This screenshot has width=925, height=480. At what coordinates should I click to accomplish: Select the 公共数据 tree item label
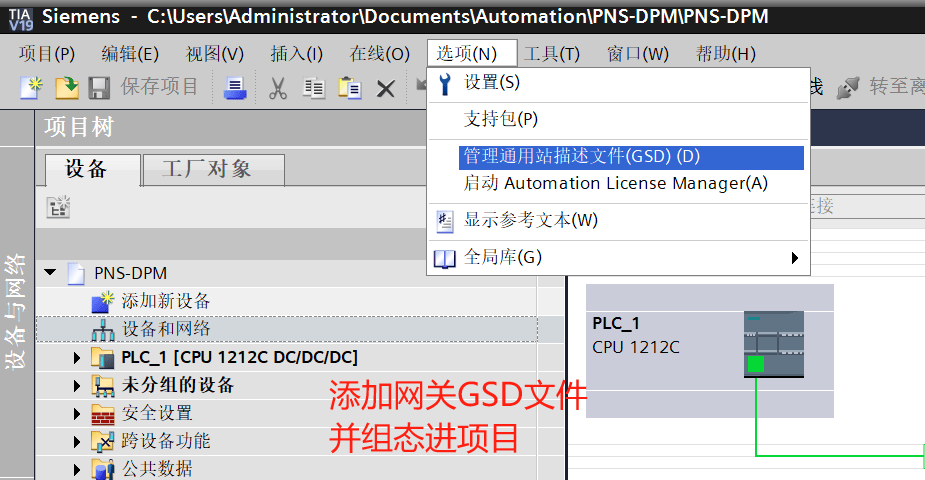pyautogui.click(x=157, y=469)
